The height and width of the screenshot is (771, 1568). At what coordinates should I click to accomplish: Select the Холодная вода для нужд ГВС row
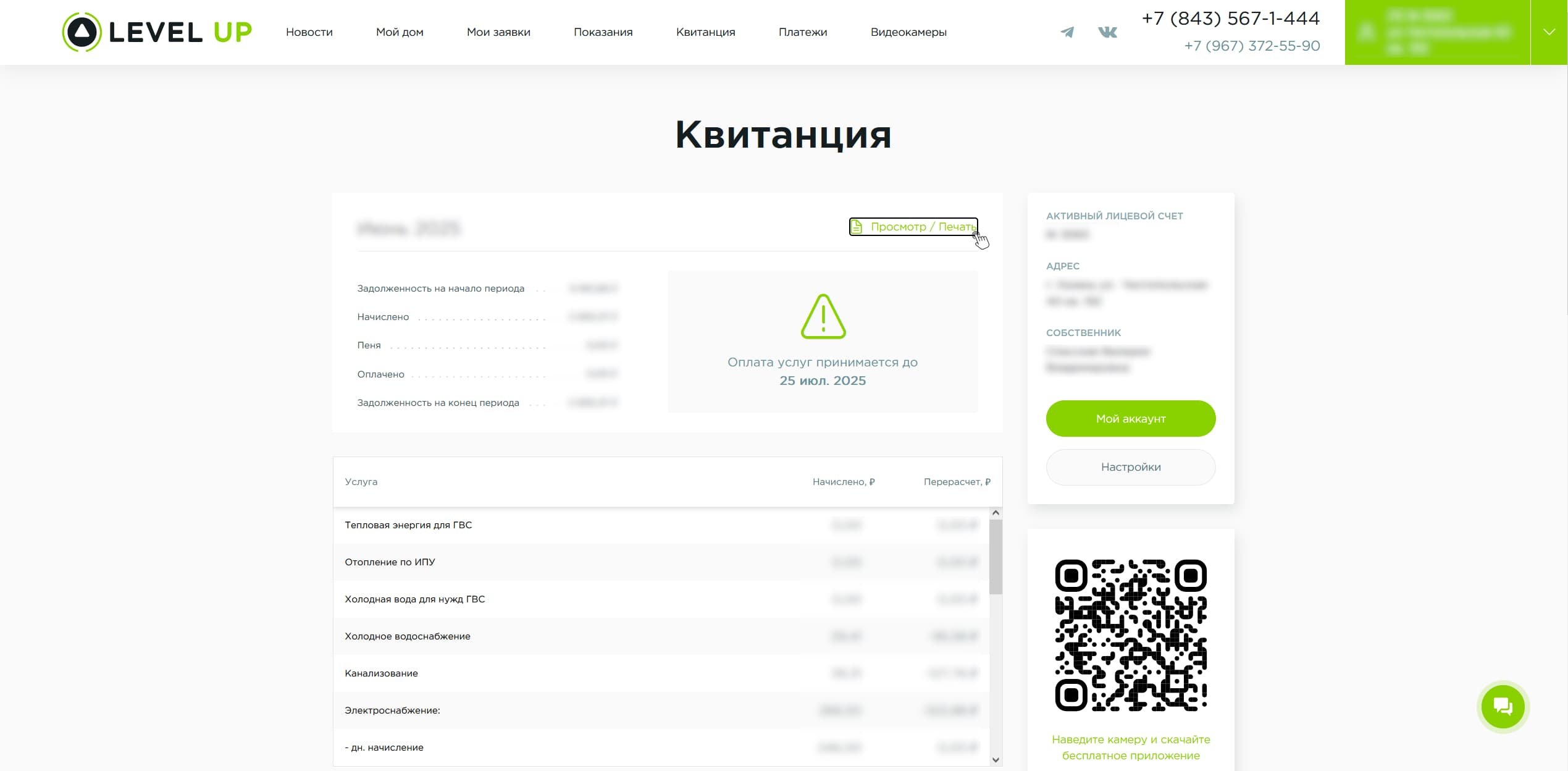pos(661,599)
